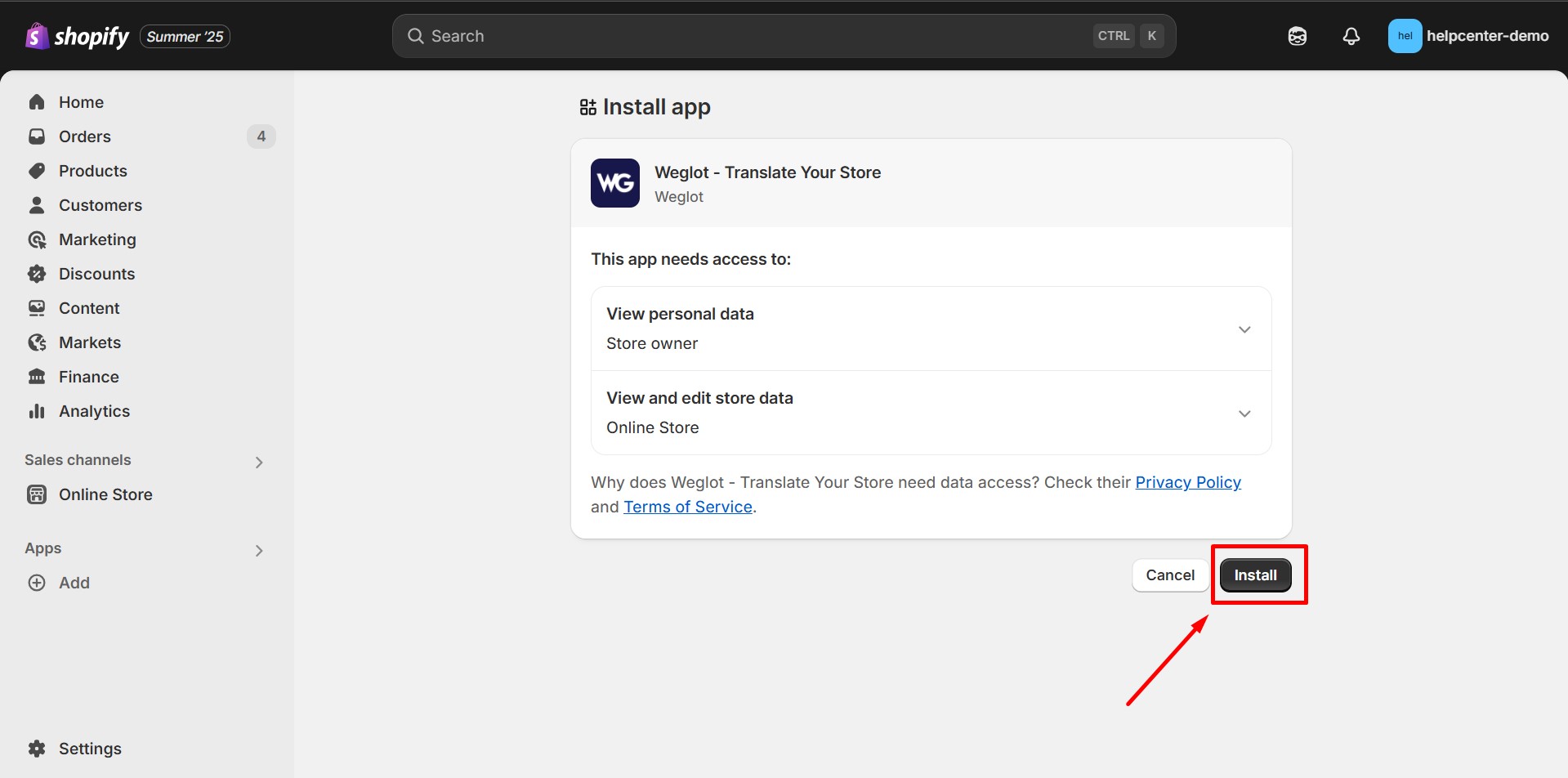Click inside the Search field

coord(735,35)
